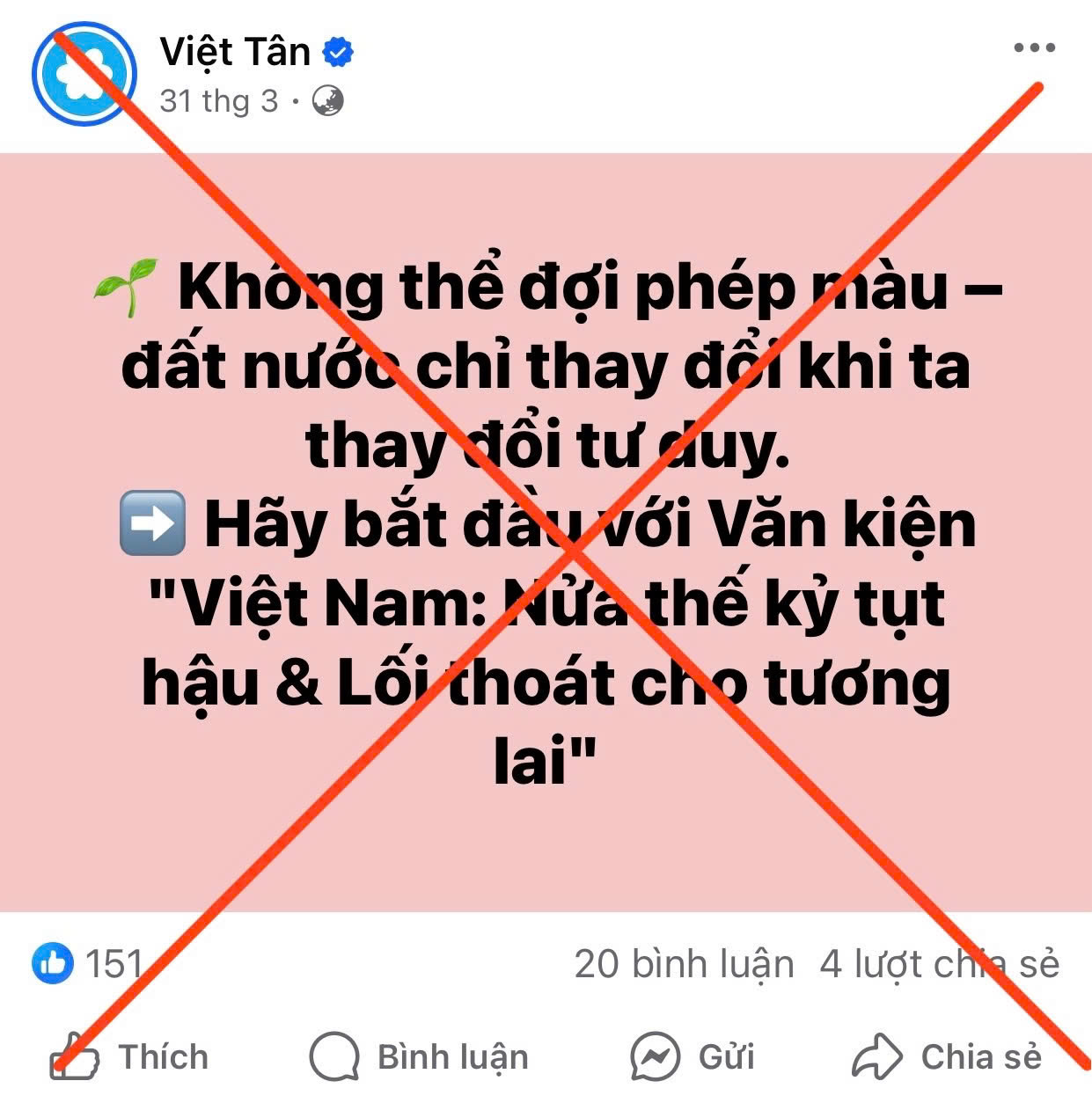This screenshot has height=1103, width=1092.
Task: View the 151 reactions count
Action: coord(114,964)
